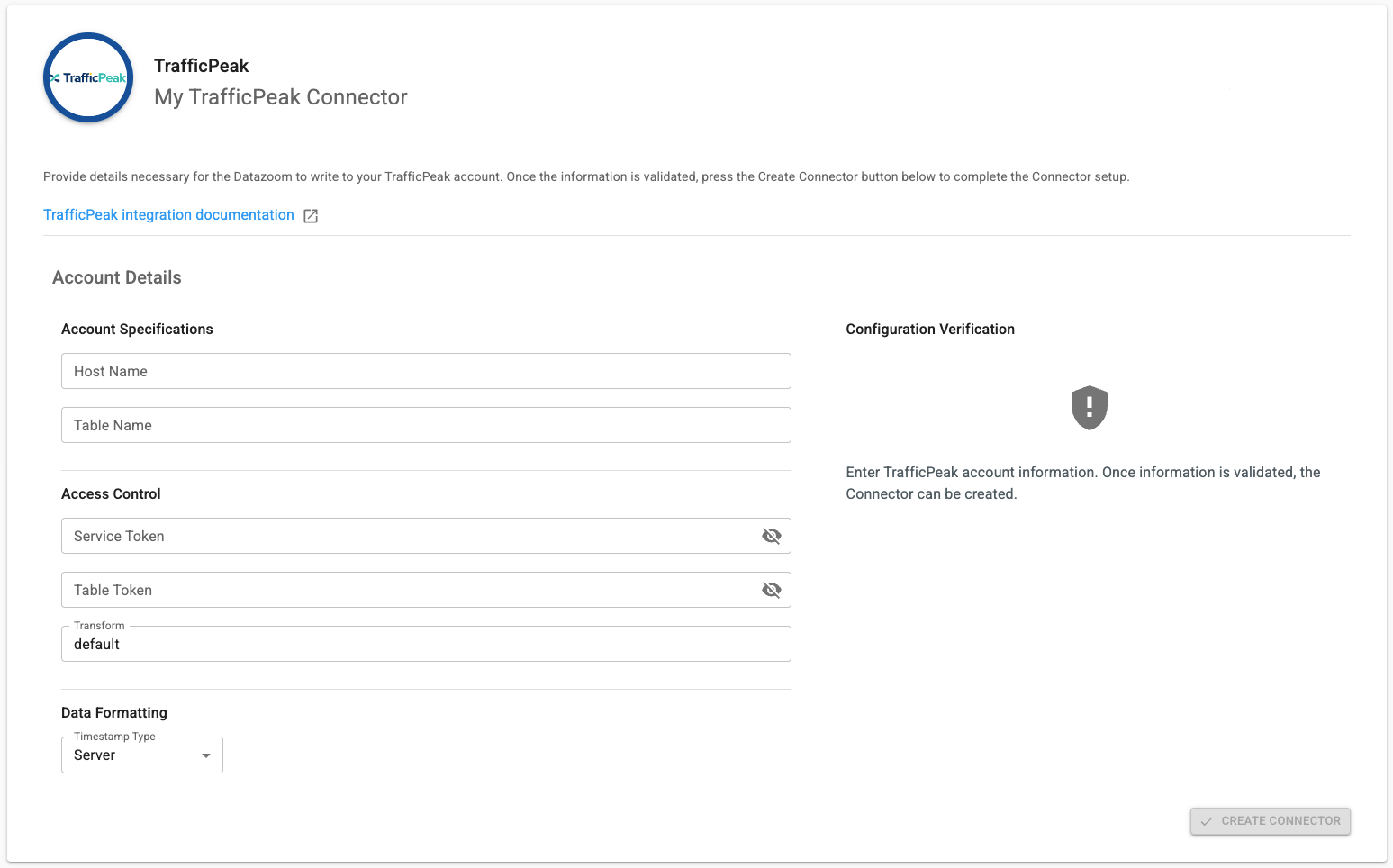Click the Configuration Verification heading

(930, 330)
